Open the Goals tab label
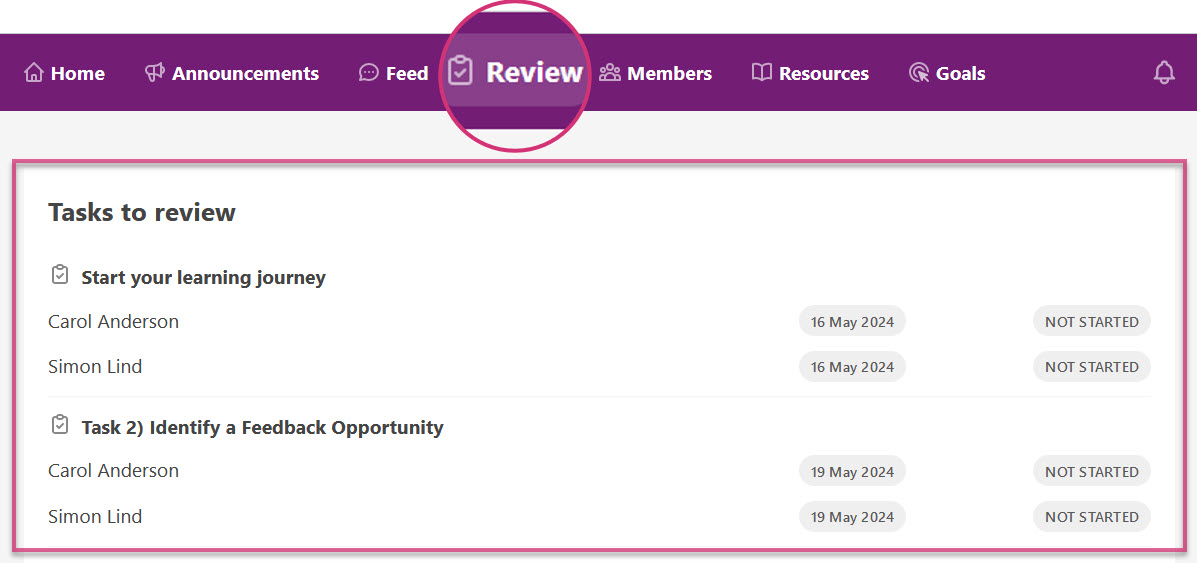The height and width of the screenshot is (563, 1197). [x=960, y=73]
